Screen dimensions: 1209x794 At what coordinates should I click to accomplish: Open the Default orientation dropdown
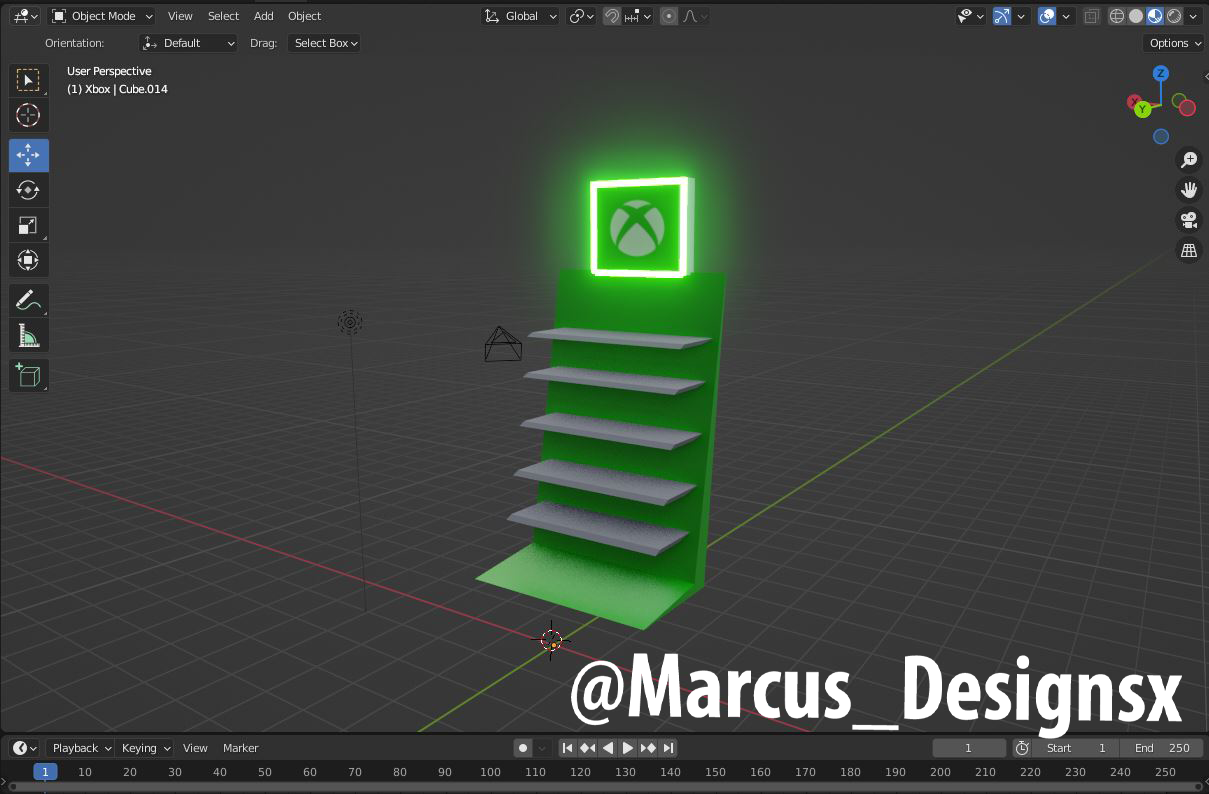pyautogui.click(x=188, y=43)
